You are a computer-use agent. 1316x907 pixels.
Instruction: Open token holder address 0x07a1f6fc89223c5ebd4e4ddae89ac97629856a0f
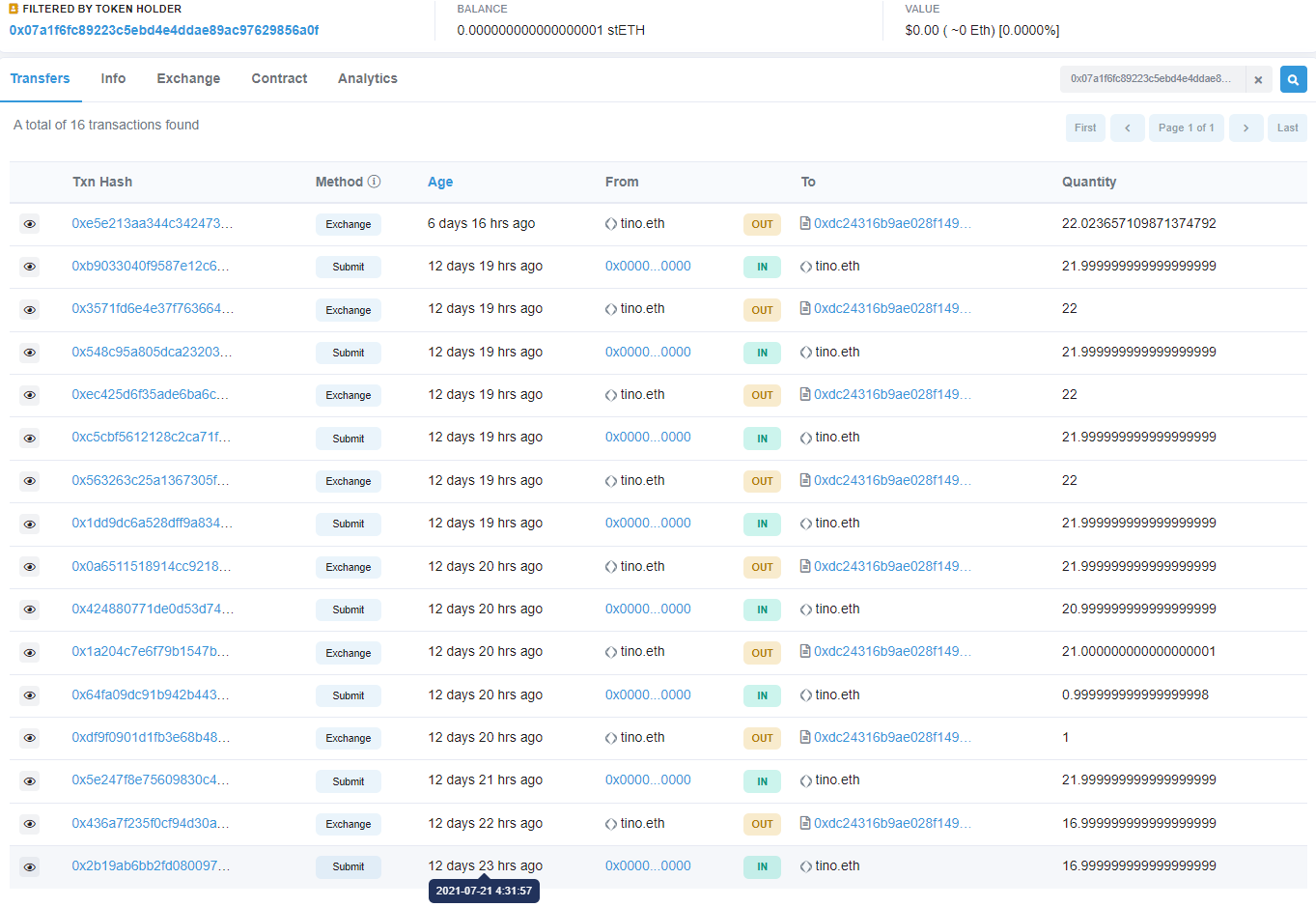[x=164, y=30]
